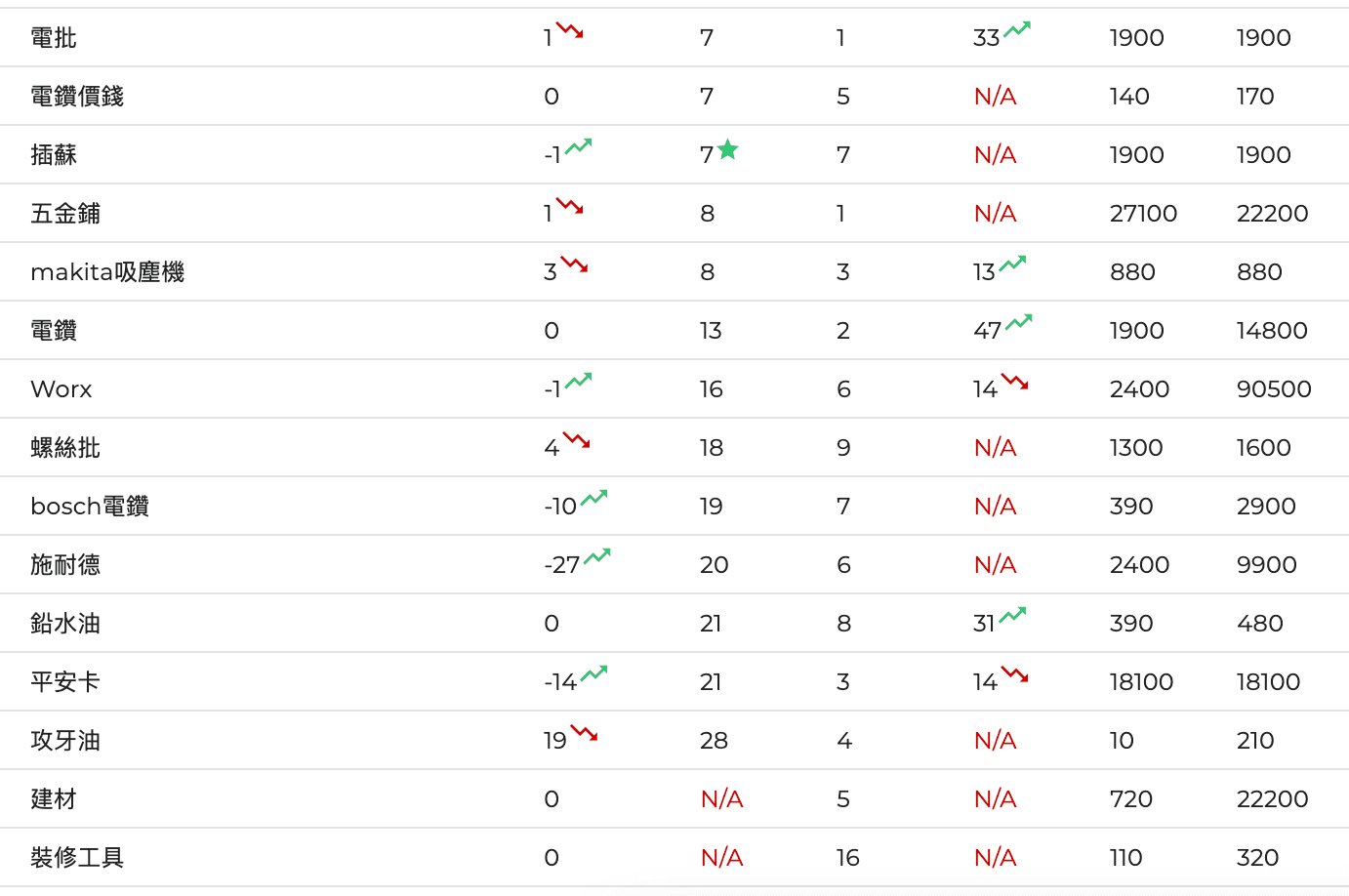The height and width of the screenshot is (896, 1349).
Task: Click the red trend arrow beside 14 in the Worx row
Action: 1014,382
